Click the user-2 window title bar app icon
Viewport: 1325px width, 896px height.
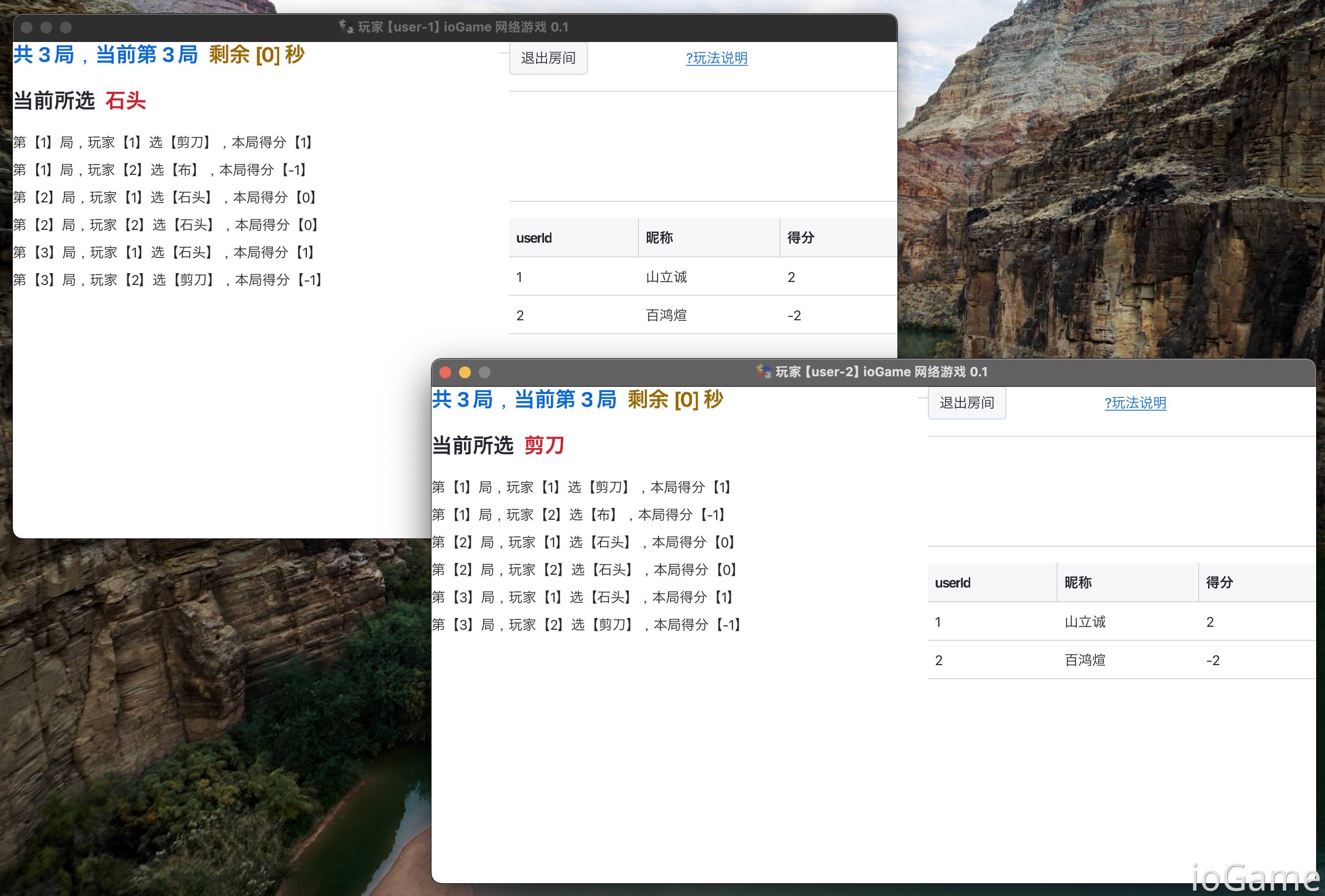[x=763, y=371]
